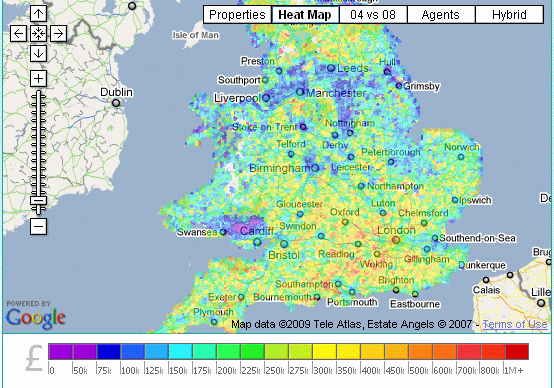This screenshot has height=388, width=554.
Task: Open the 04 vs 08 tab
Action: click(x=373, y=15)
